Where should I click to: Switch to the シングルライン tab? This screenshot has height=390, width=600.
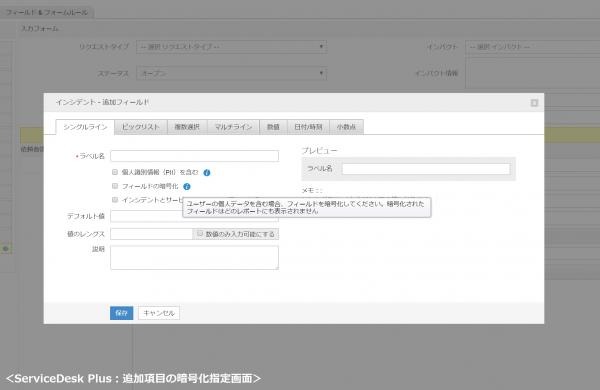click(x=85, y=127)
